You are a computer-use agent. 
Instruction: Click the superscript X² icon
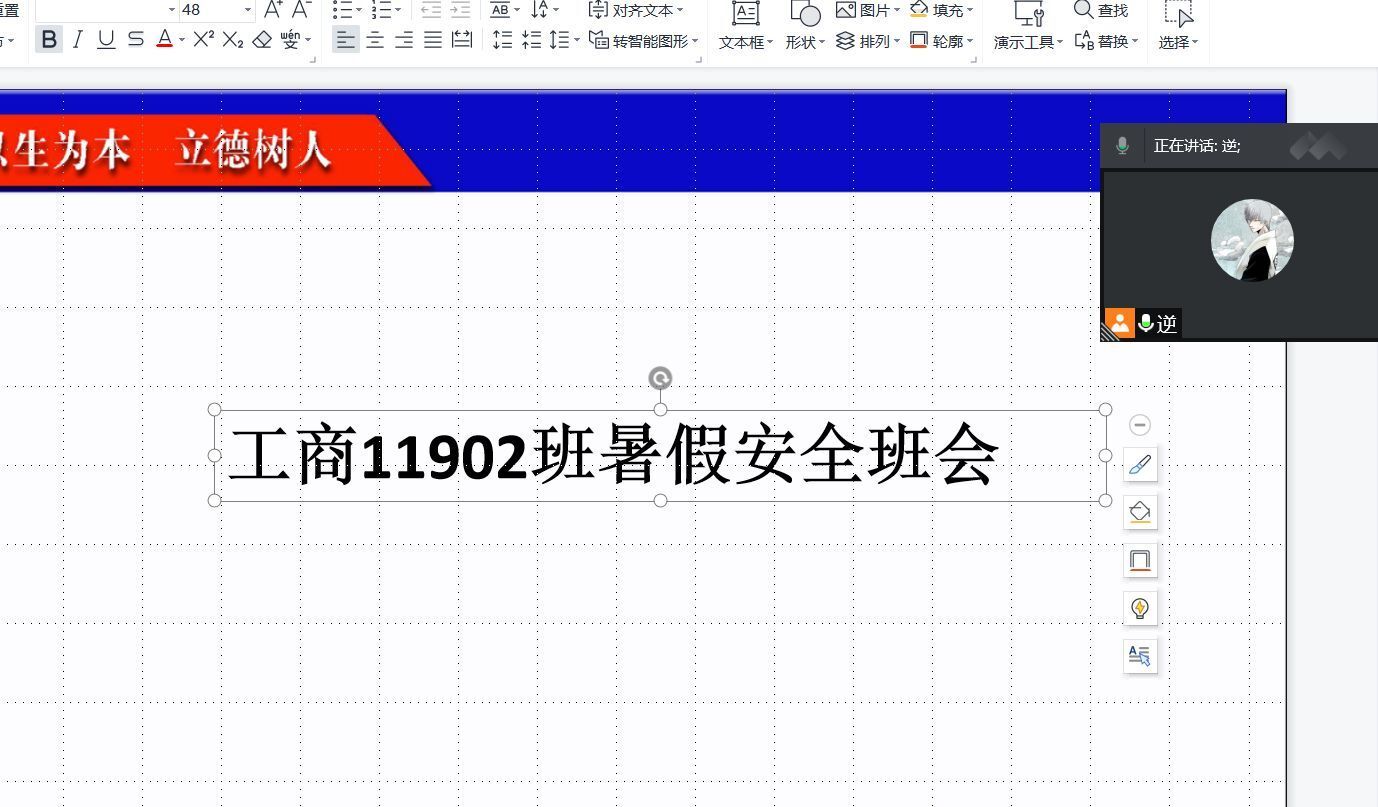(203, 40)
